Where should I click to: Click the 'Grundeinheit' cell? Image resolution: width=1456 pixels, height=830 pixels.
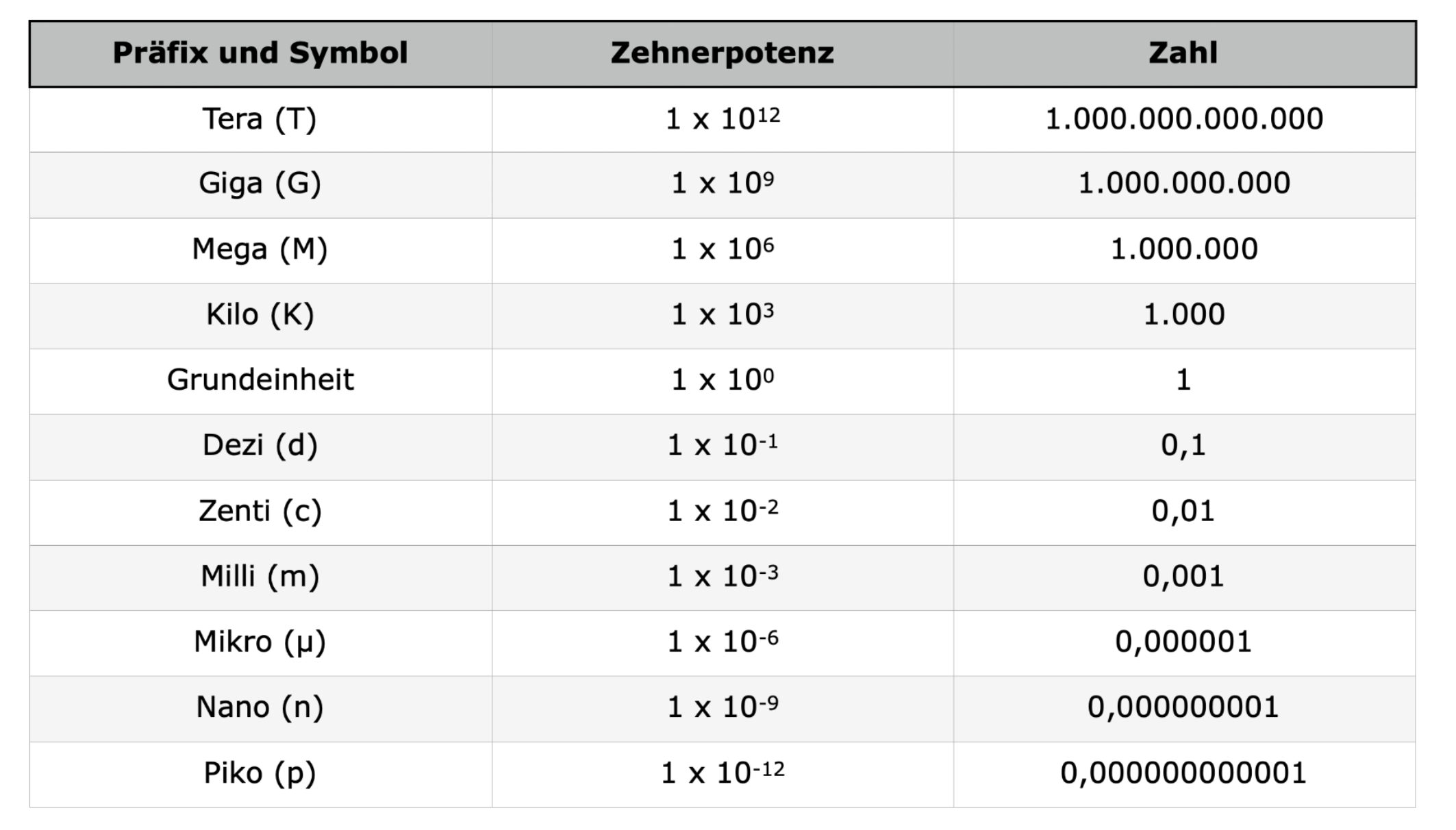[260, 380]
